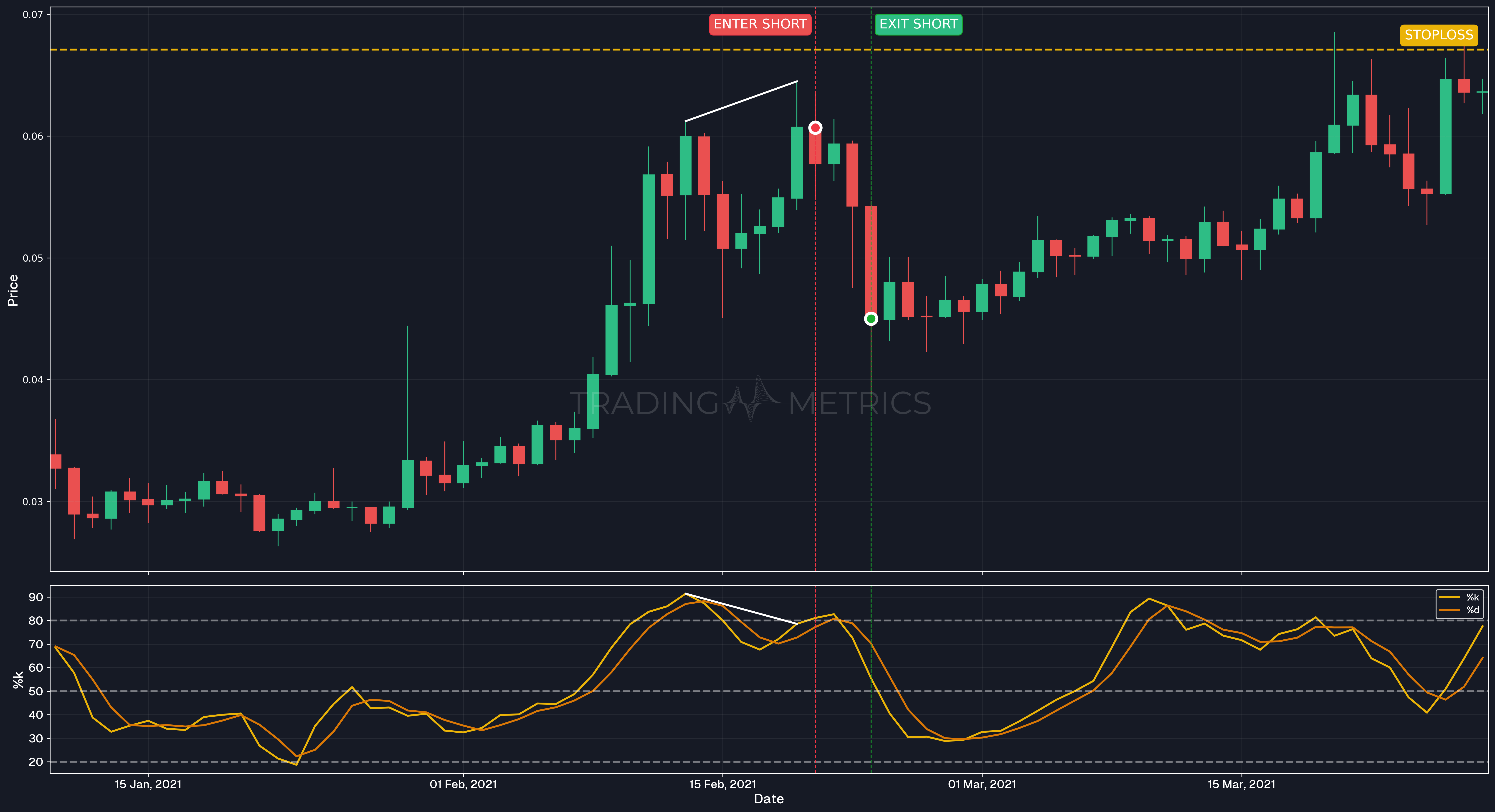Click the %d legend entry
The height and width of the screenshot is (812, 1495).
1459,610
